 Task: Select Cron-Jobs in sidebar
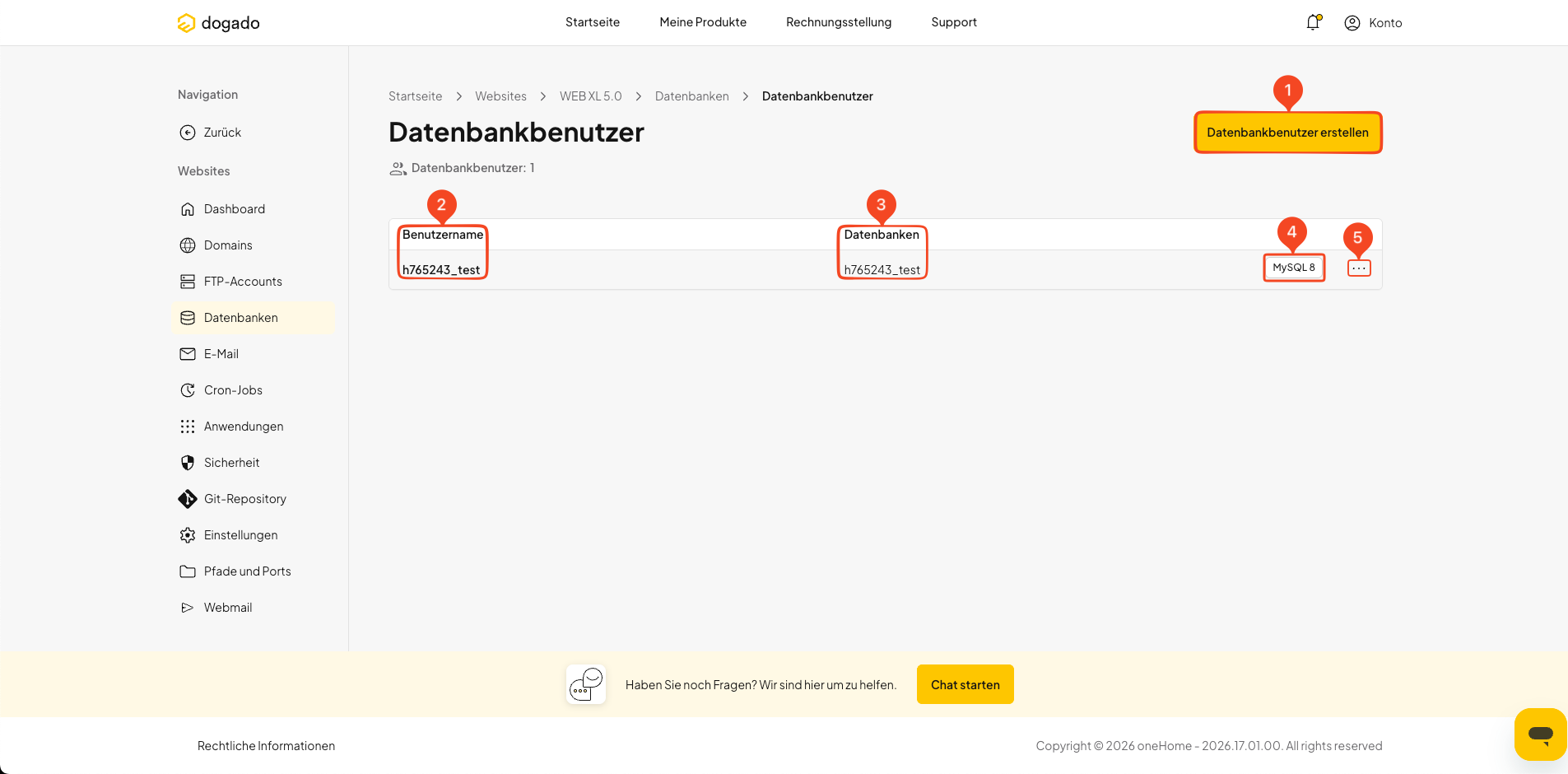[x=233, y=390]
